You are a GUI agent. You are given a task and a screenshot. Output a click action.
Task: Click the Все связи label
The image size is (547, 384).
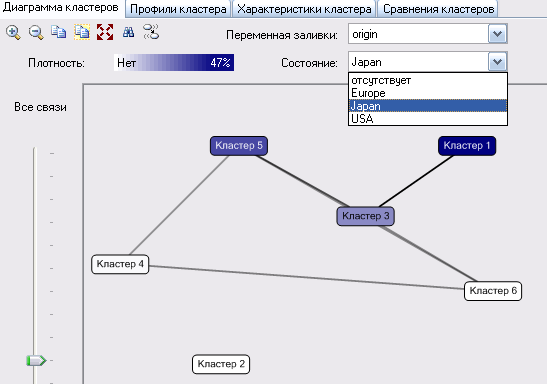(x=40, y=107)
